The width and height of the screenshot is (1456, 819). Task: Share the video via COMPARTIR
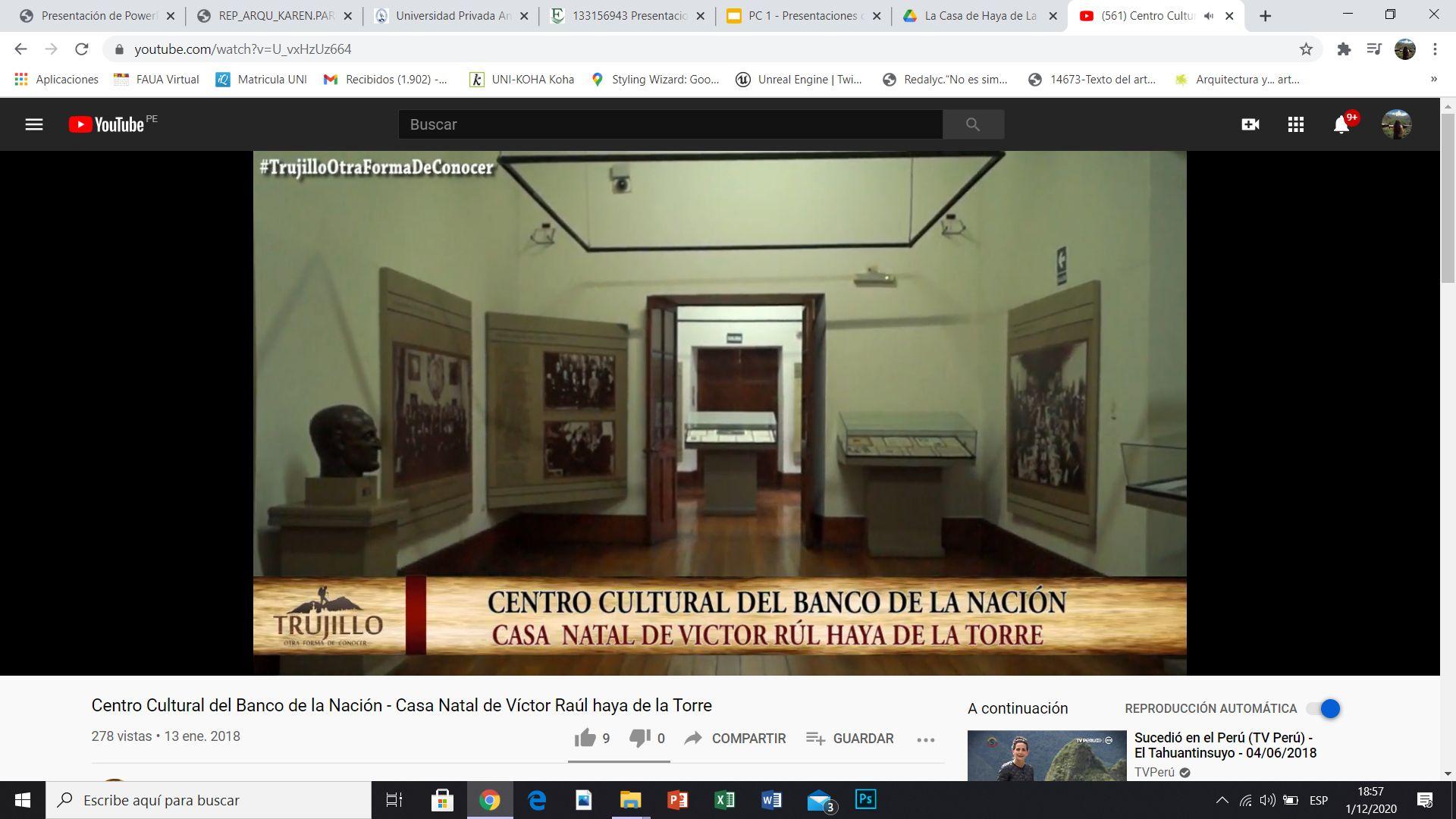coord(735,738)
